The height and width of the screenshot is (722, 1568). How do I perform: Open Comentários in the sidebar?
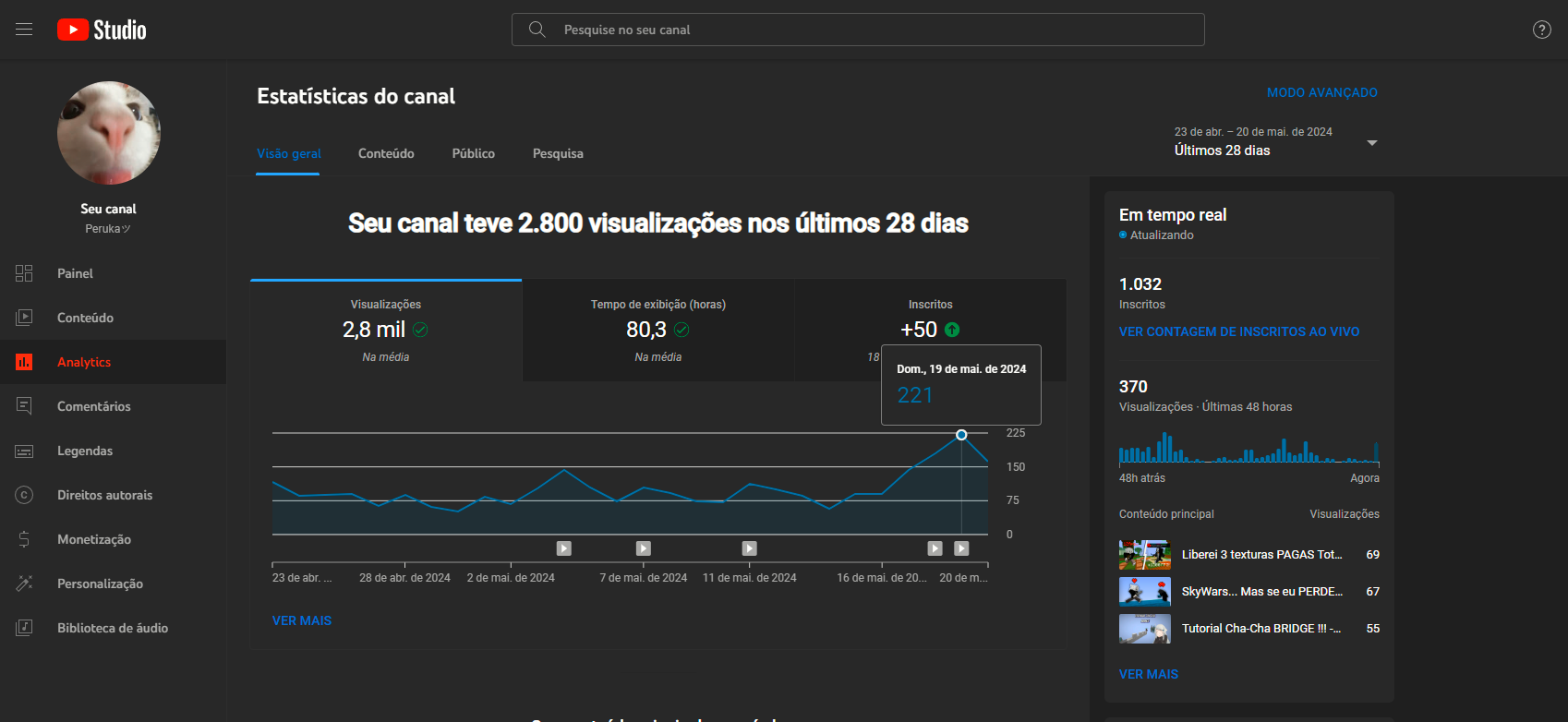[113, 406]
